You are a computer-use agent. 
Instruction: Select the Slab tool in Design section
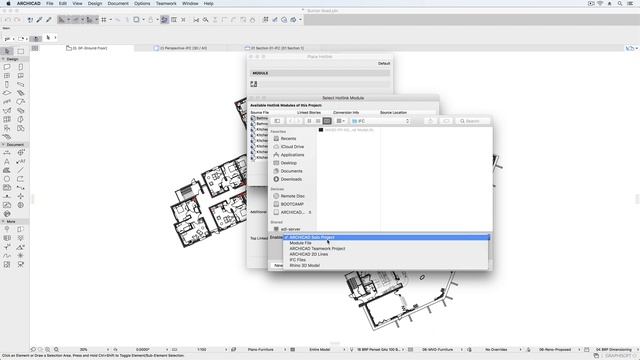coord(7,93)
